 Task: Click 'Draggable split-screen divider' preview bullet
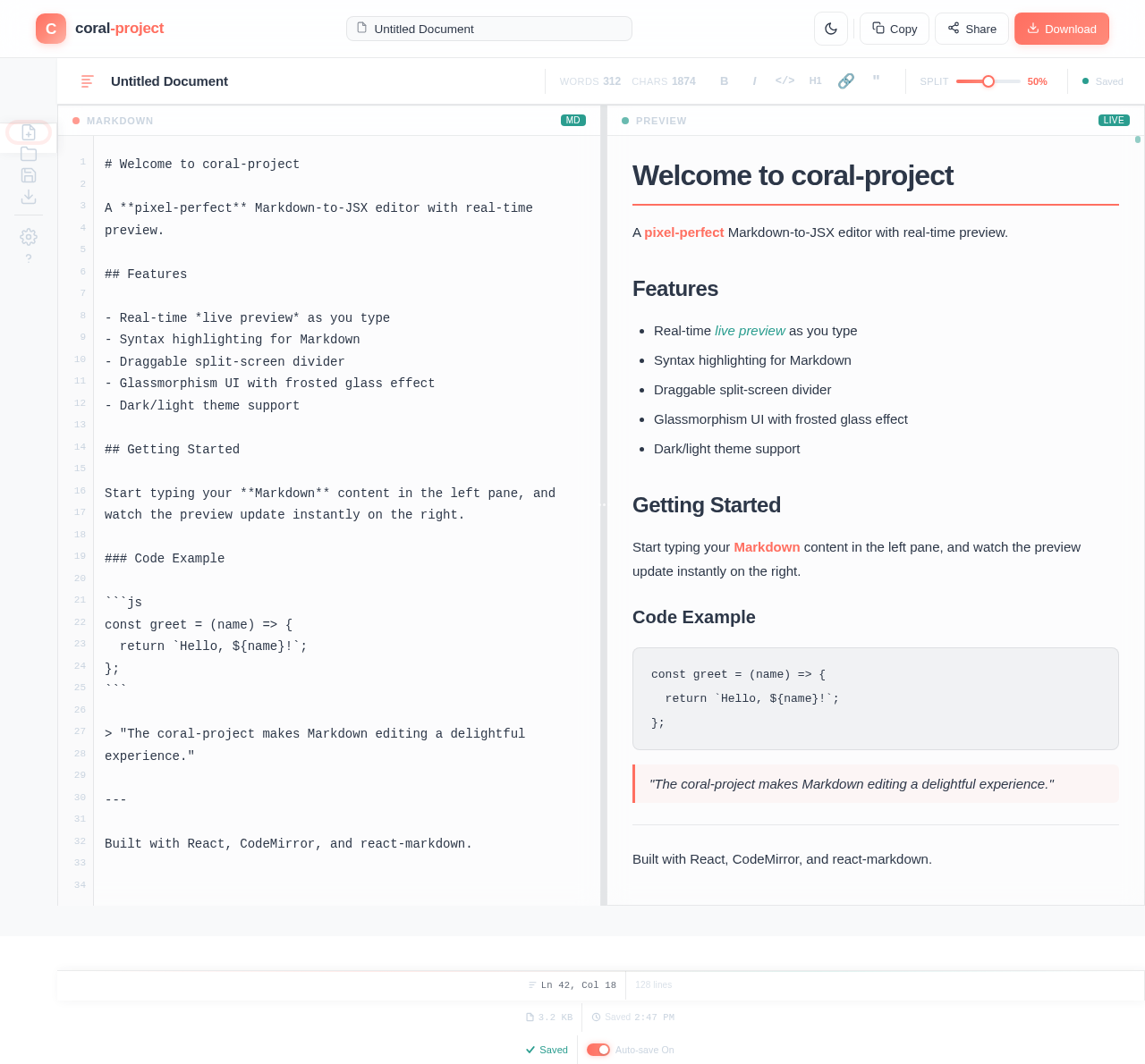(742, 390)
